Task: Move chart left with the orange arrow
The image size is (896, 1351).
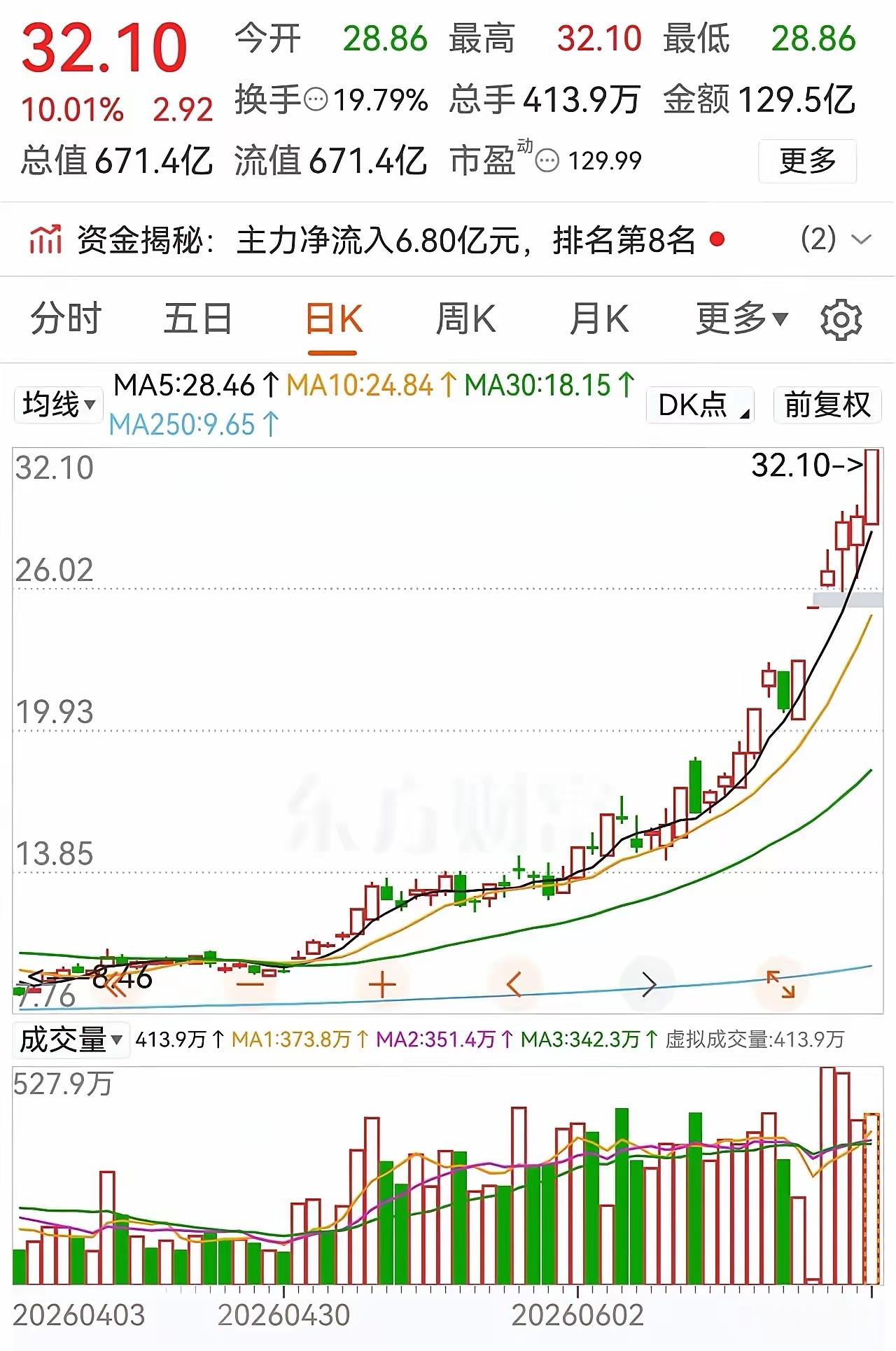Action: click(x=514, y=985)
